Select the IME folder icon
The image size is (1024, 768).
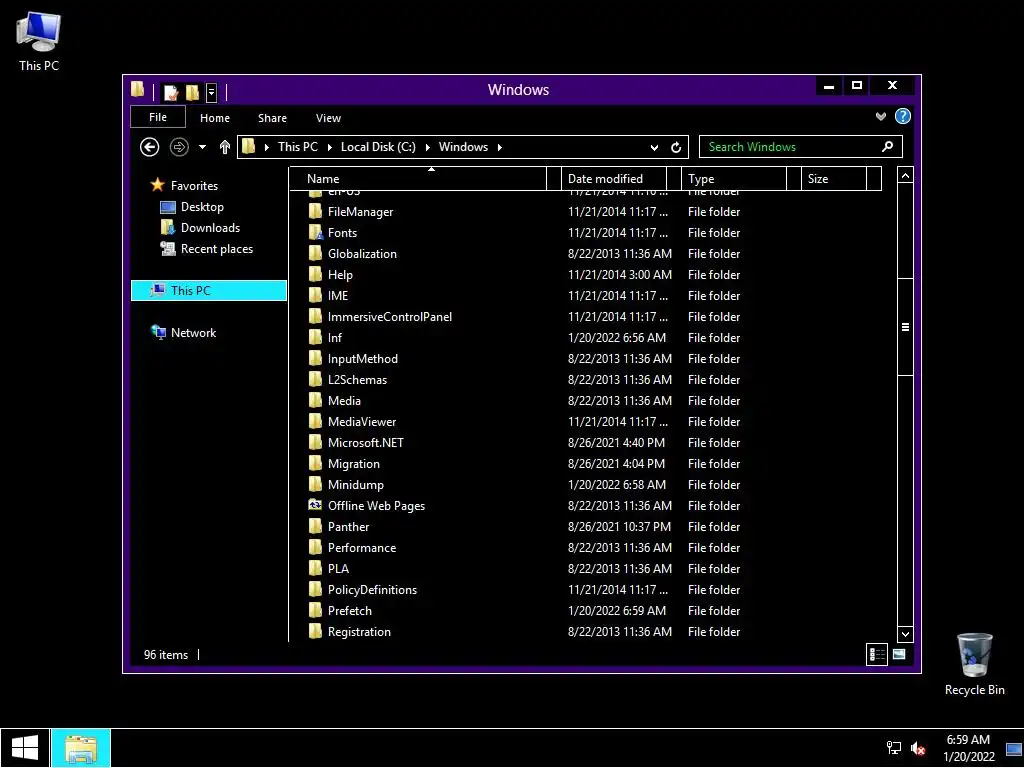(x=315, y=295)
